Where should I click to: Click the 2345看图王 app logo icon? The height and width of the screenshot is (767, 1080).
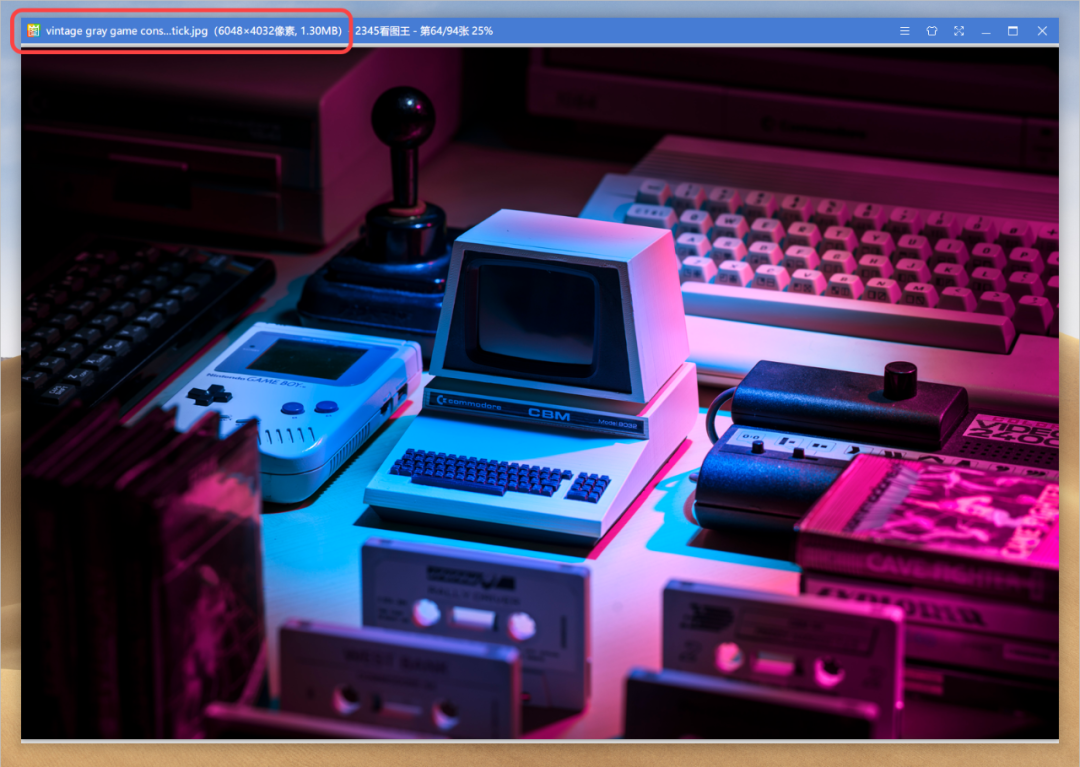[x=33, y=30]
